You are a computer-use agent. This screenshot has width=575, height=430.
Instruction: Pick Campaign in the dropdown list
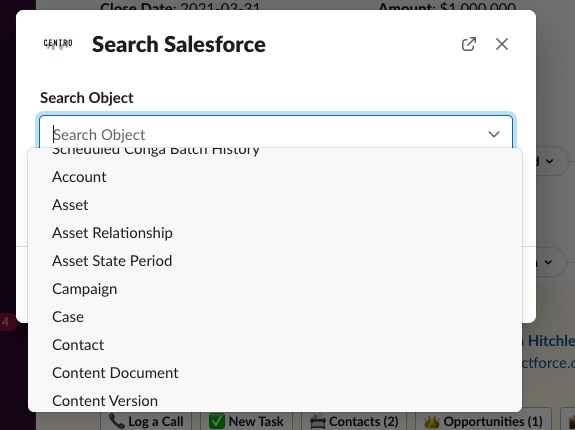[x=275, y=289]
